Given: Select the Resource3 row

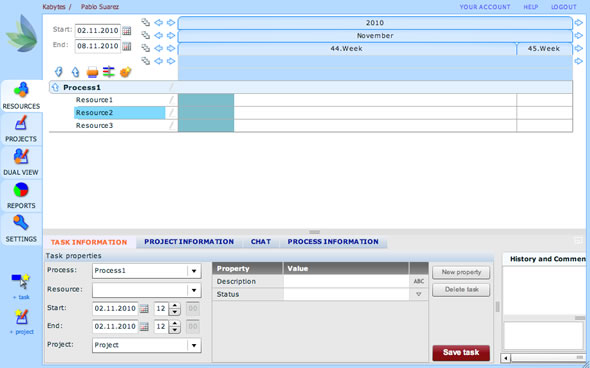Looking at the screenshot, I should point(120,125).
